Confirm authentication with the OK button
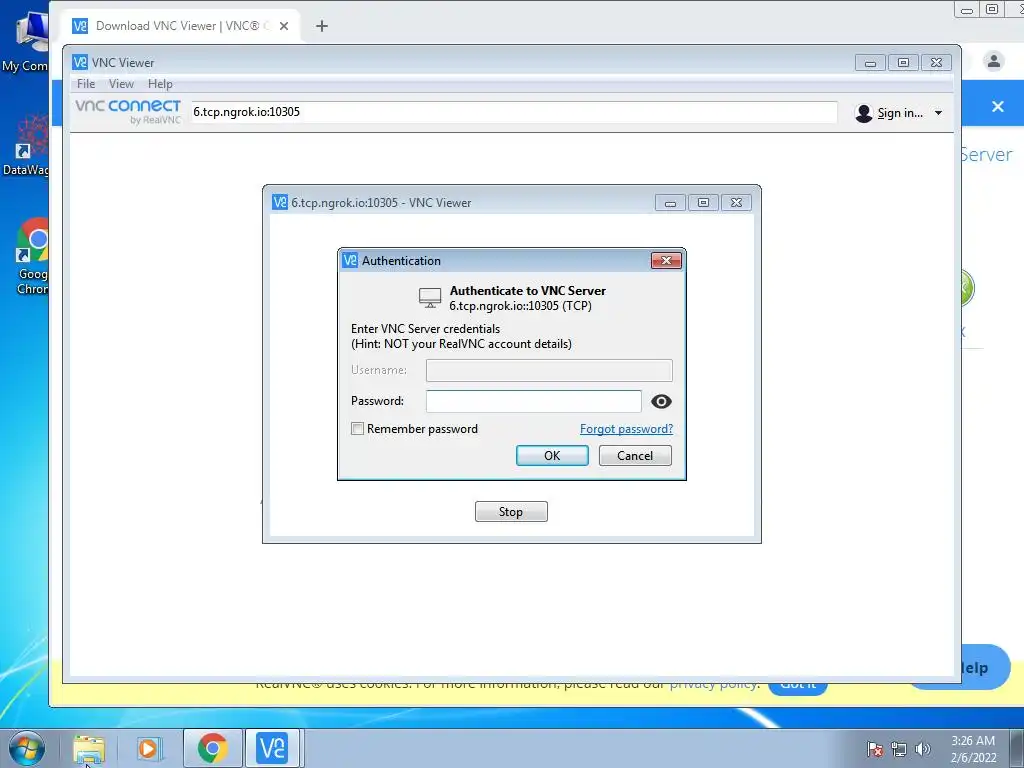Viewport: 1024px width, 768px height. click(x=552, y=455)
